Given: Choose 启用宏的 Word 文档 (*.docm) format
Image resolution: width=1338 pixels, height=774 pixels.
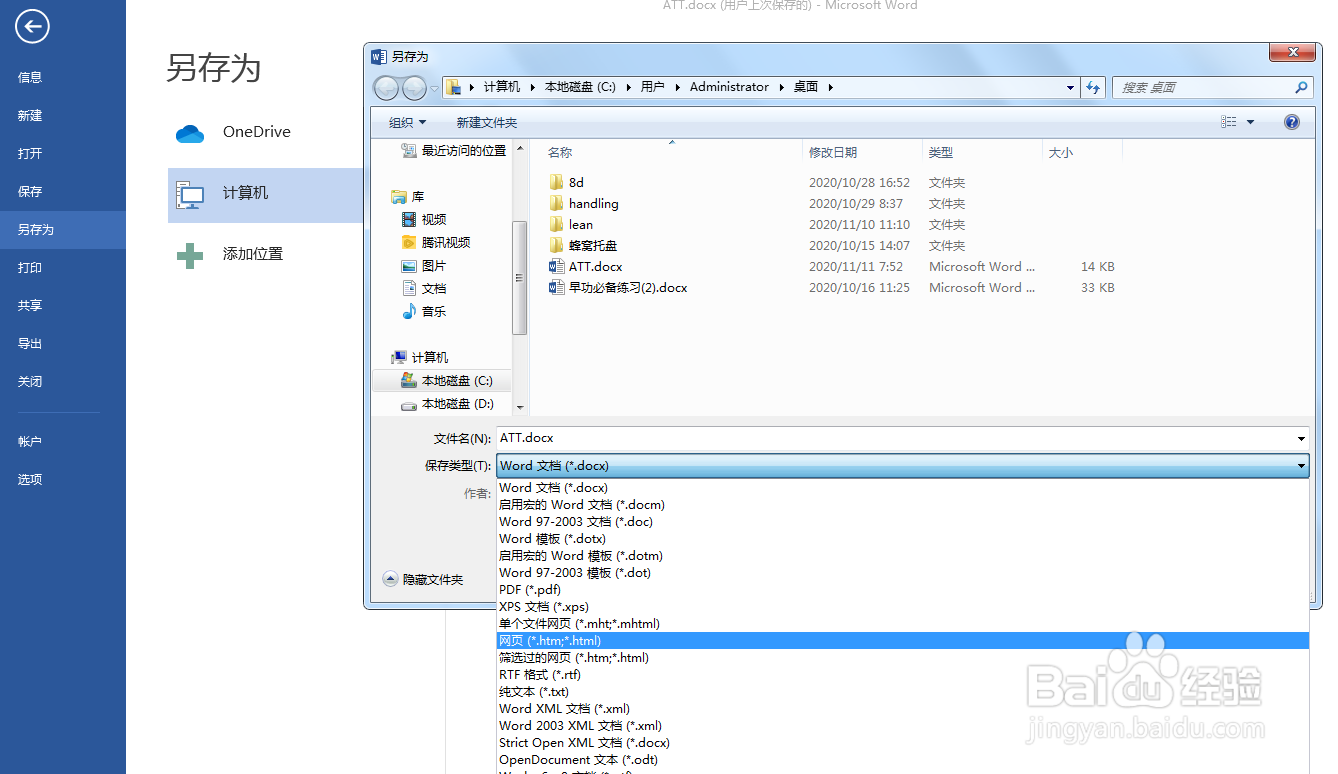Looking at the screenshot, I should [582, 505].
